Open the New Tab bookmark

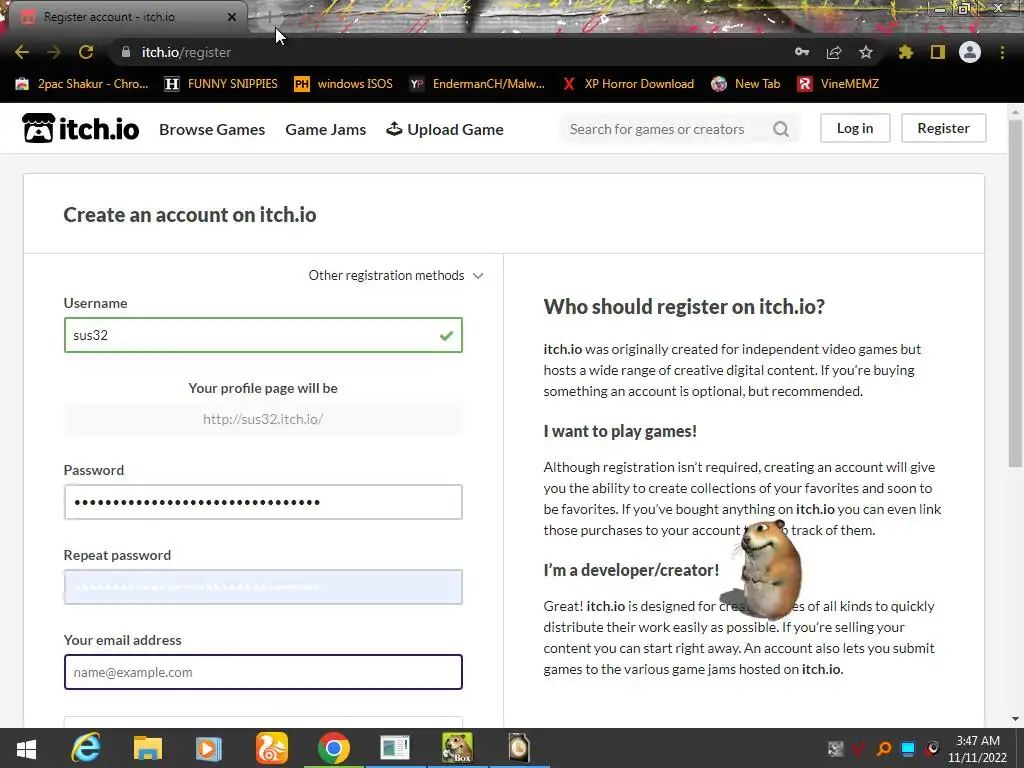[x=746, y=84]
